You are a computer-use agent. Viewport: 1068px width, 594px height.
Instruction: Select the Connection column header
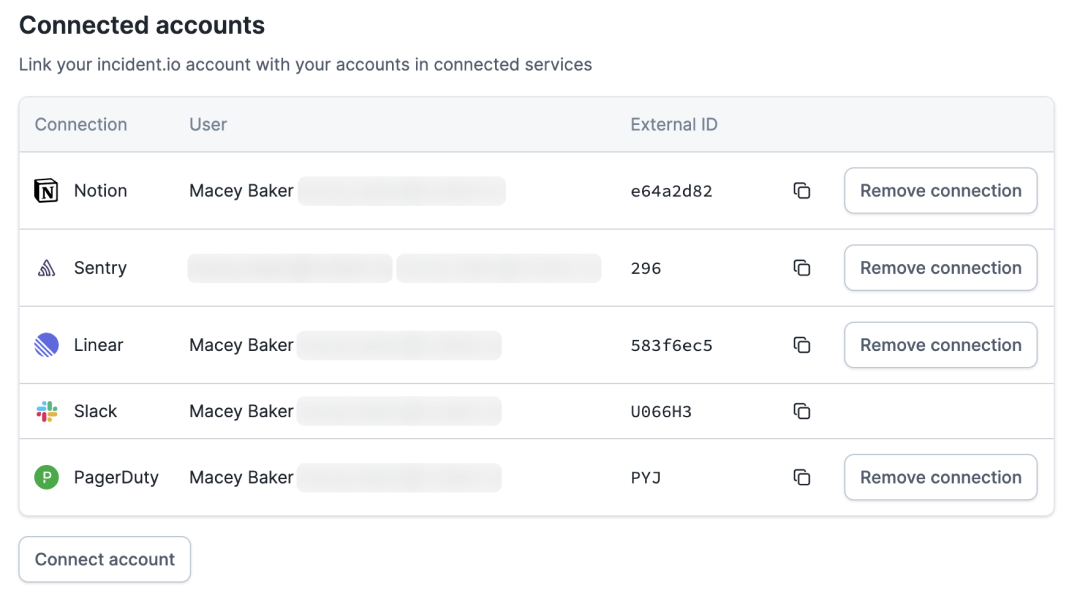point(81,125)
